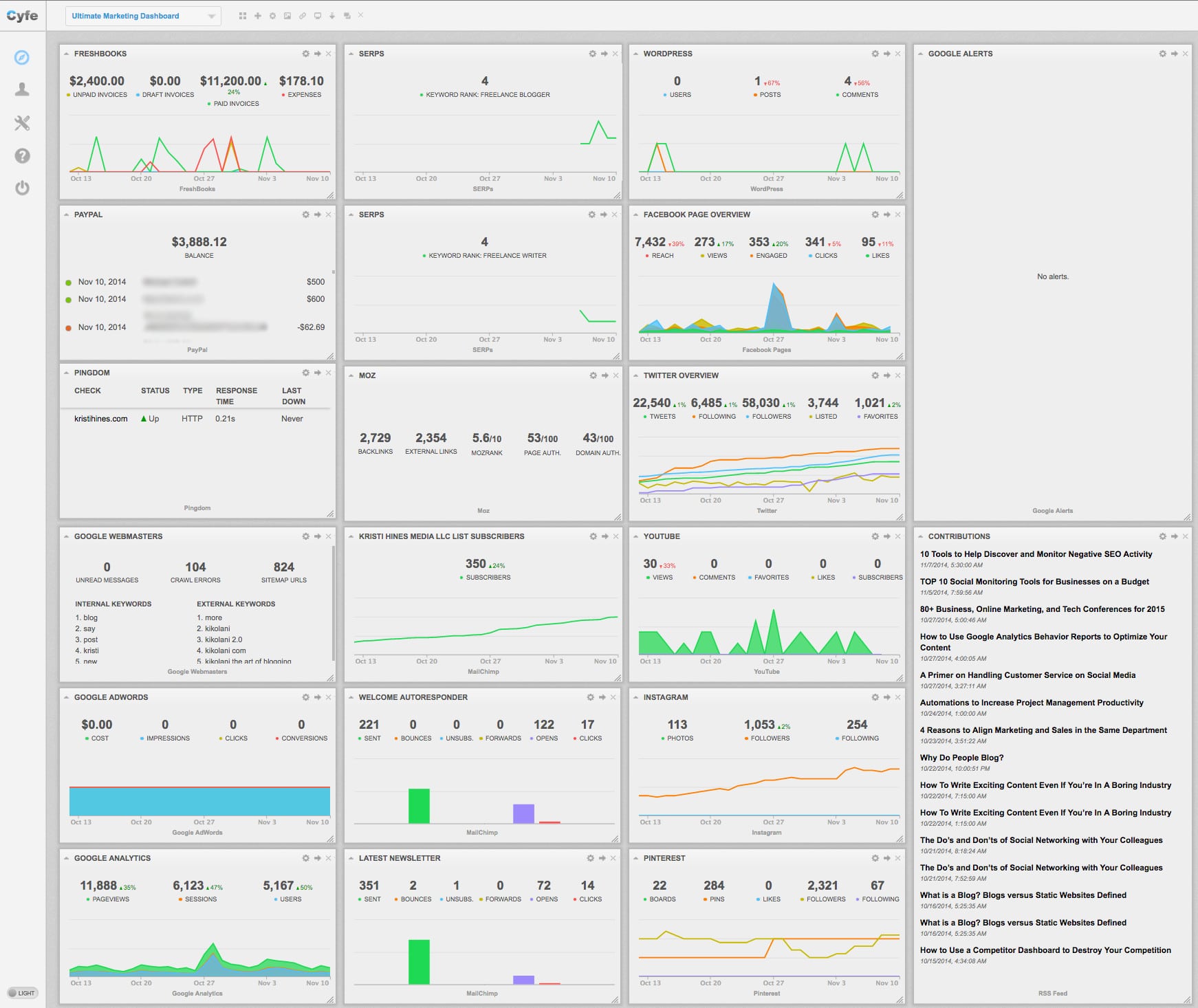The image size is (1198, 1008).
Task: Delete dashboard with top toolbar X icon
Action: (x=361, y=15)
